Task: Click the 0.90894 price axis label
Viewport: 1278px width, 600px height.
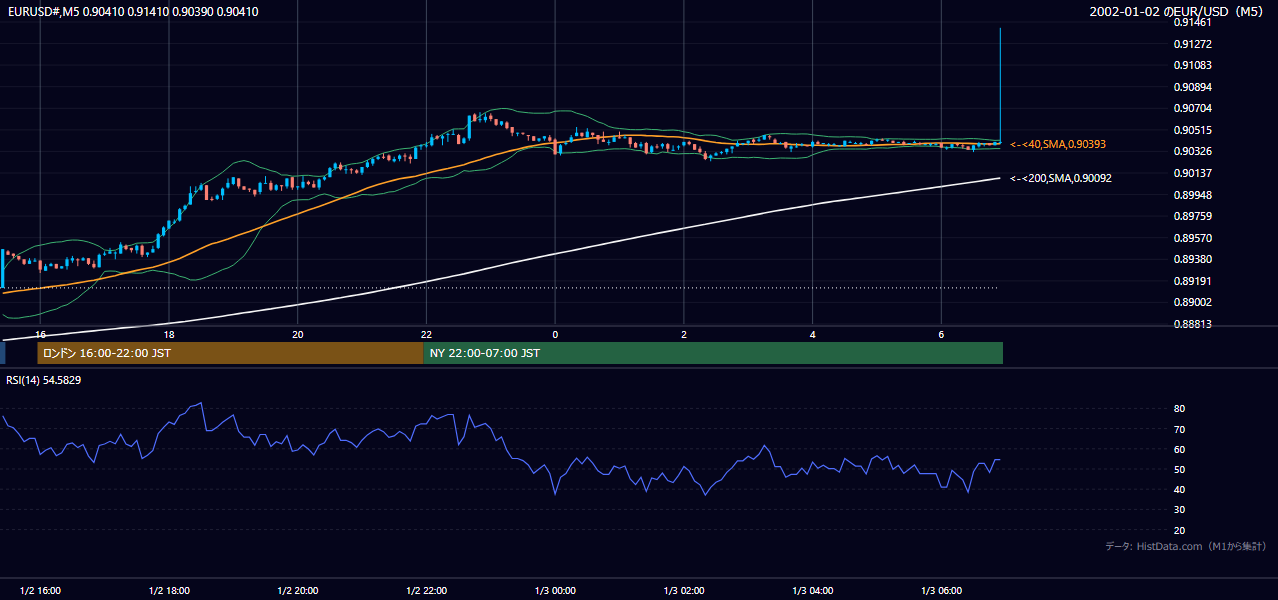Action: 1192,87
